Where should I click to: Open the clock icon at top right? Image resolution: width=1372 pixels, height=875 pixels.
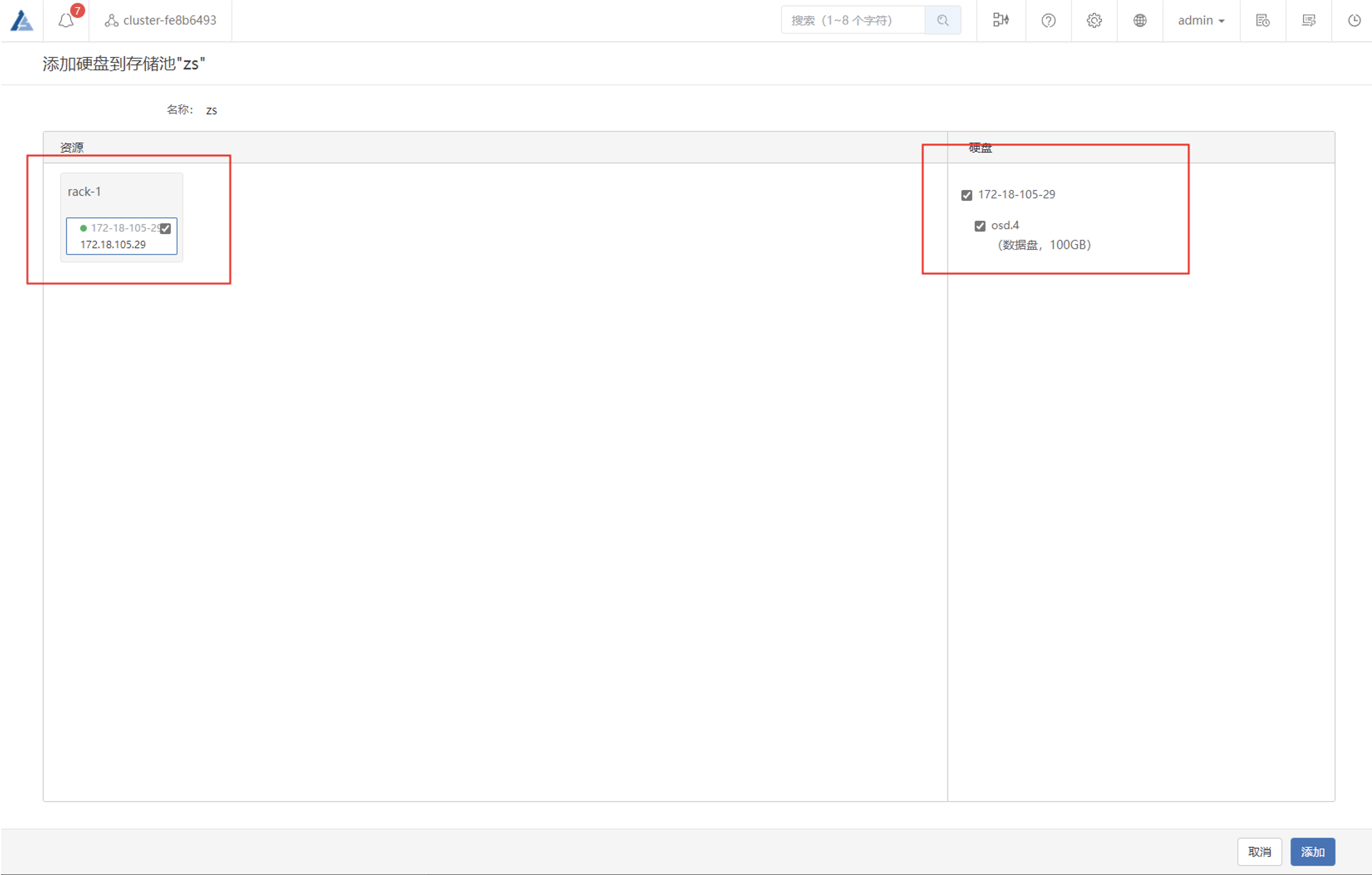pyautogui.click(x=1354, y=21)
